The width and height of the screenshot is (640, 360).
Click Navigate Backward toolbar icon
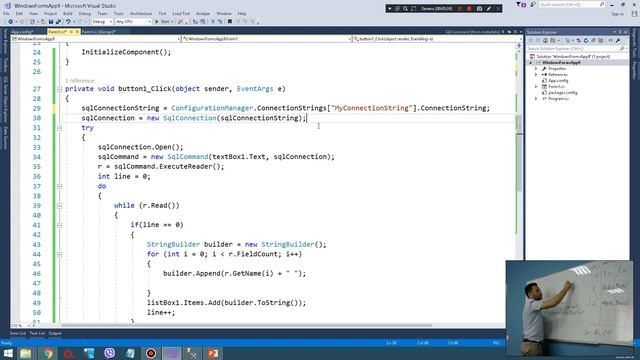[11, 22]
